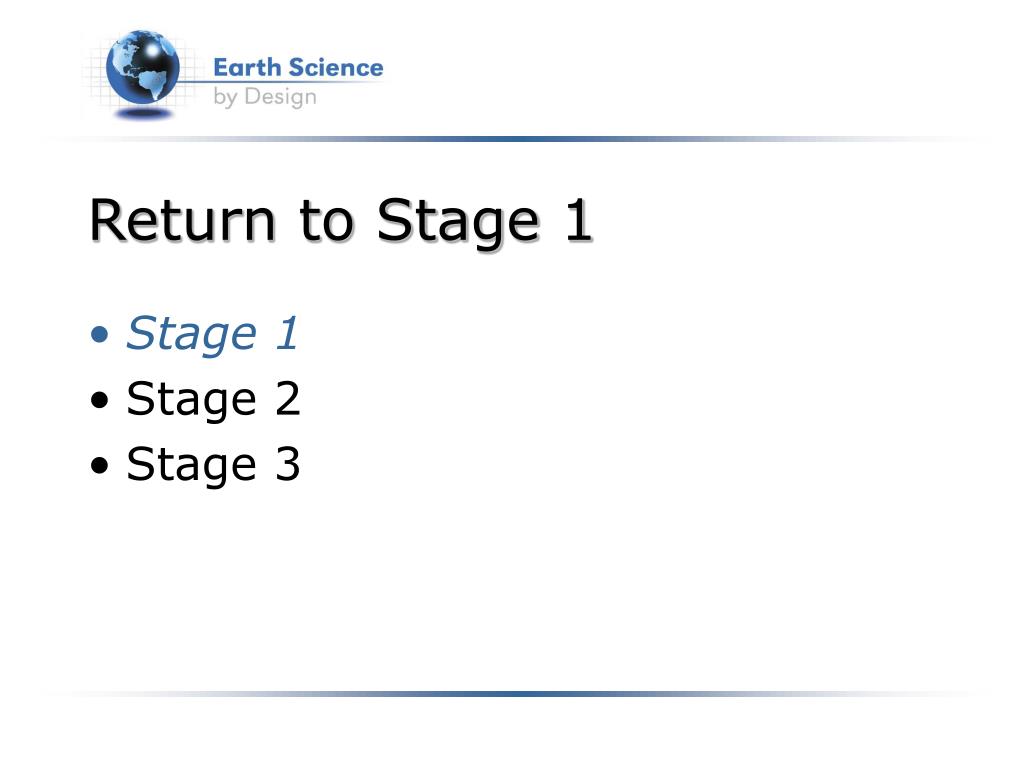Click the numeral 2 in Stage 2 bullet
Viewport: 1024px width, 768px height.
287,397
